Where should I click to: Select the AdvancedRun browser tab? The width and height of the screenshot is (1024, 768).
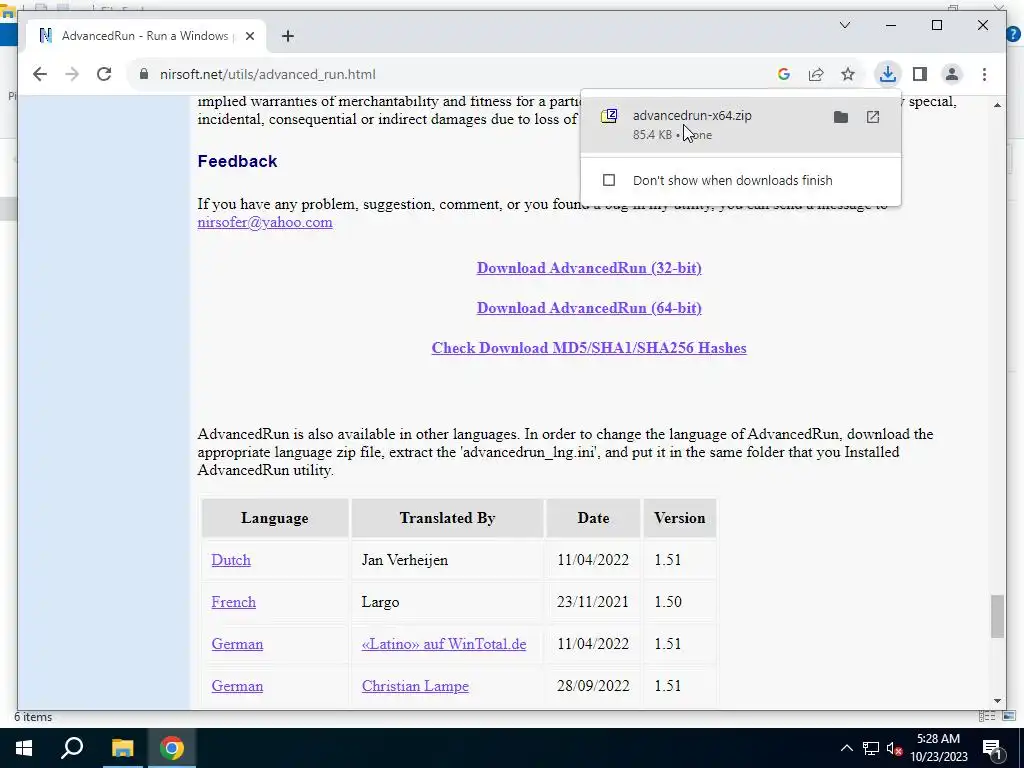tap(145, 36)
